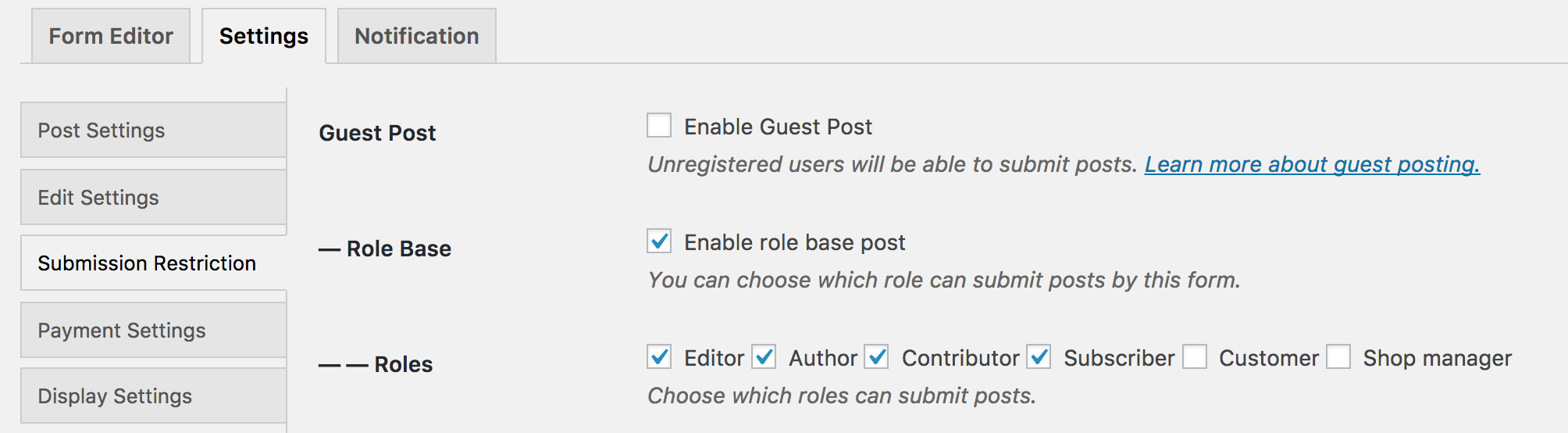Show Display Settings section
The width and height of the screenshot is (1568, 433).
[x=153, y=396]
